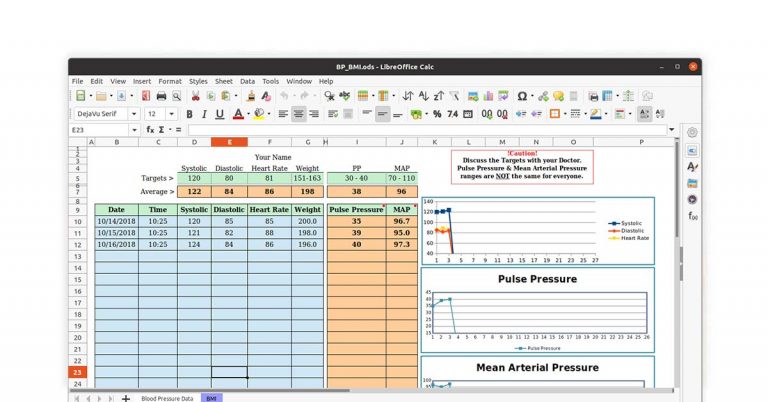The image size is (768, 402).
Task: Open the Styles menu
Action: click(198, 81)
